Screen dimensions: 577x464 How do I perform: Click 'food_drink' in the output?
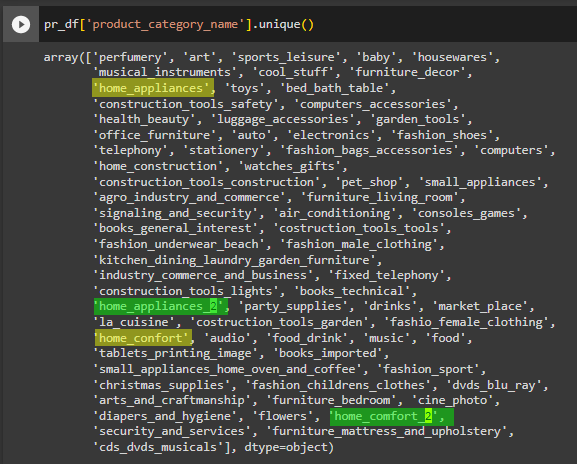click(307, 339)
